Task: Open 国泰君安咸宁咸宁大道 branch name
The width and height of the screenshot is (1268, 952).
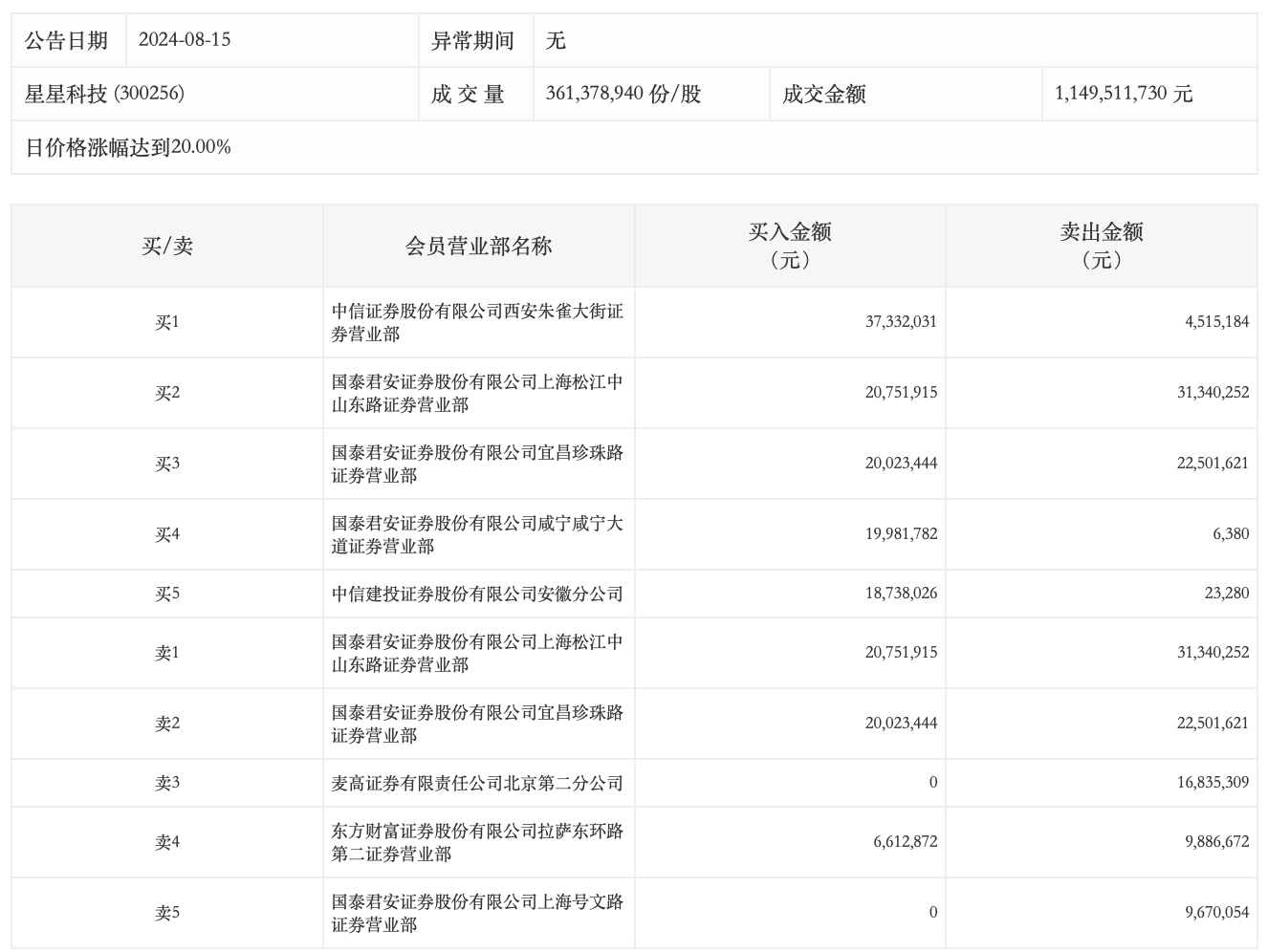Action: (477, 534)
